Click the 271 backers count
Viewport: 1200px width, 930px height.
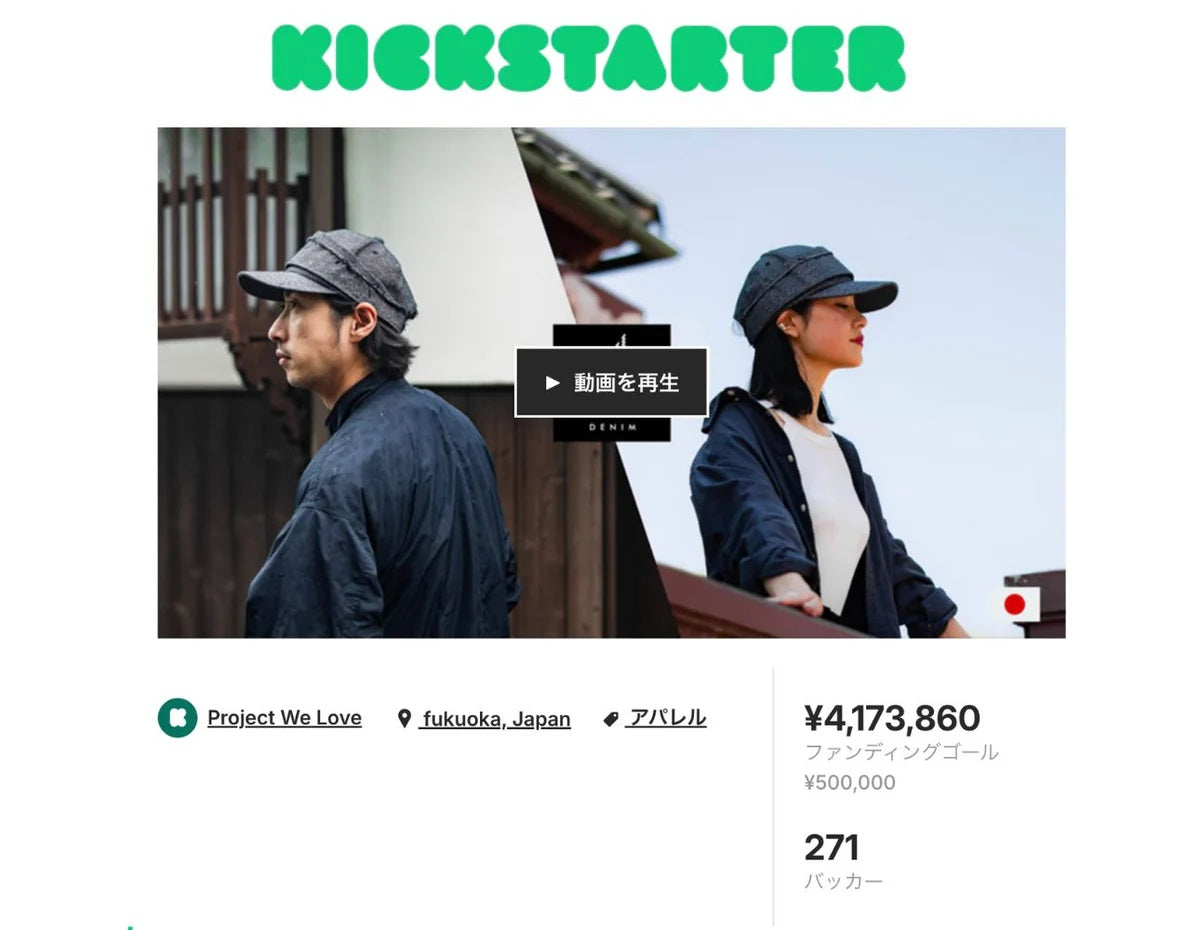[831, 848]
